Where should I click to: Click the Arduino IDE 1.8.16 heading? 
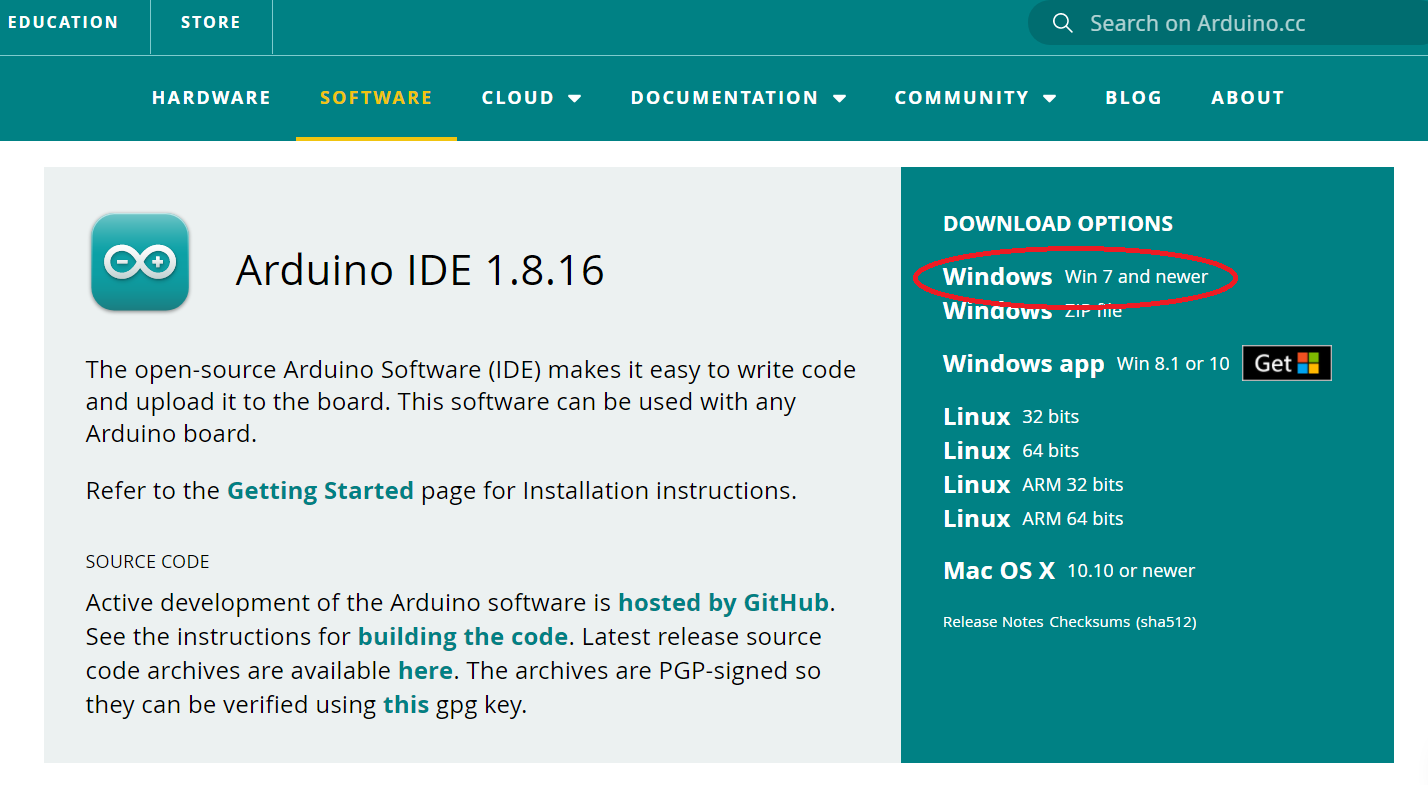click(420, 270)
